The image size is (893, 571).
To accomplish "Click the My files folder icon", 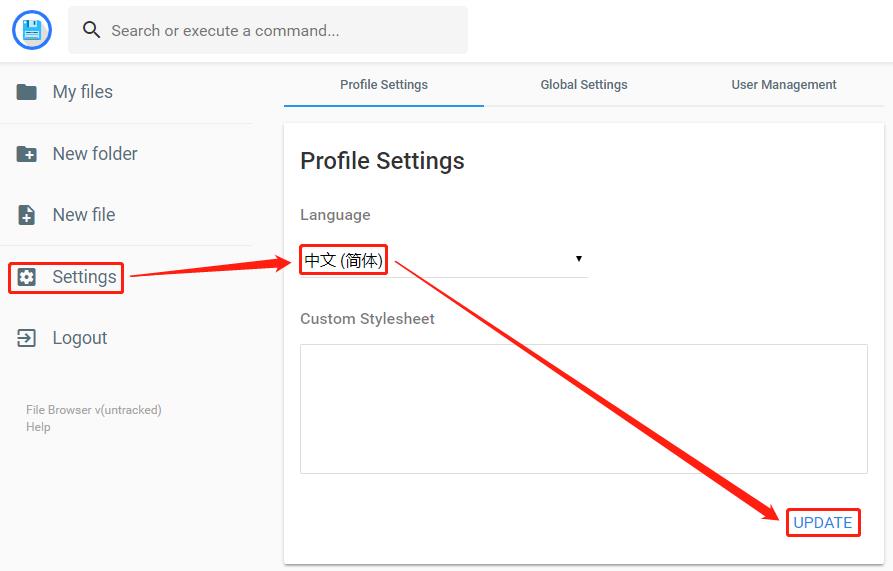I will point(26,92).
